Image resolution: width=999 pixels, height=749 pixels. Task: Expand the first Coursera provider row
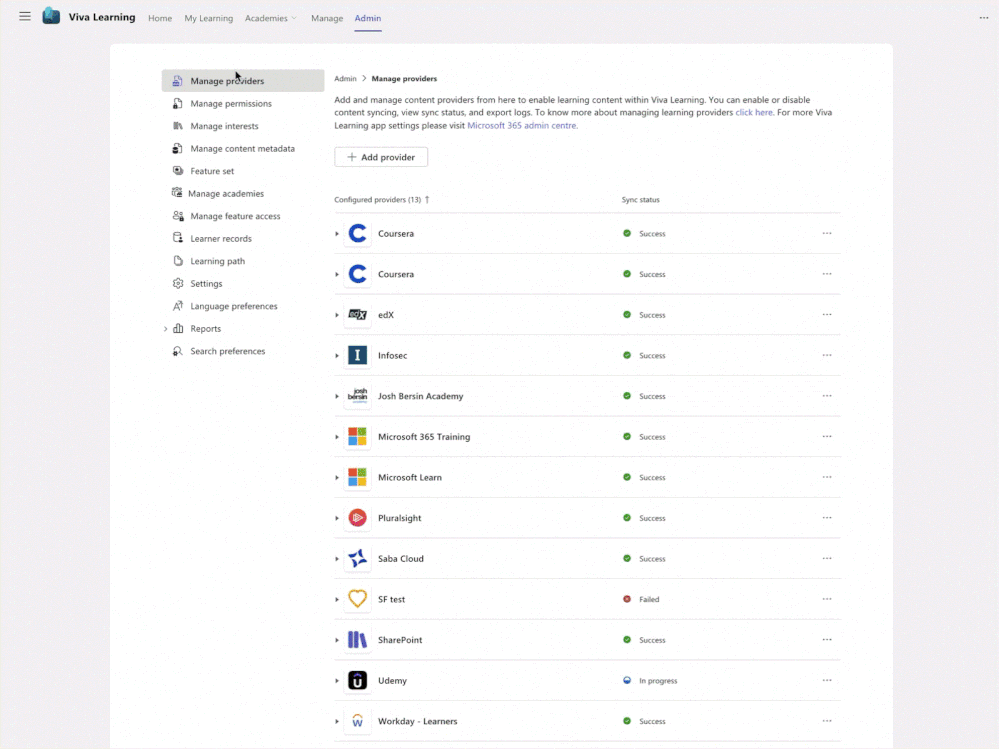click(337, 234)
